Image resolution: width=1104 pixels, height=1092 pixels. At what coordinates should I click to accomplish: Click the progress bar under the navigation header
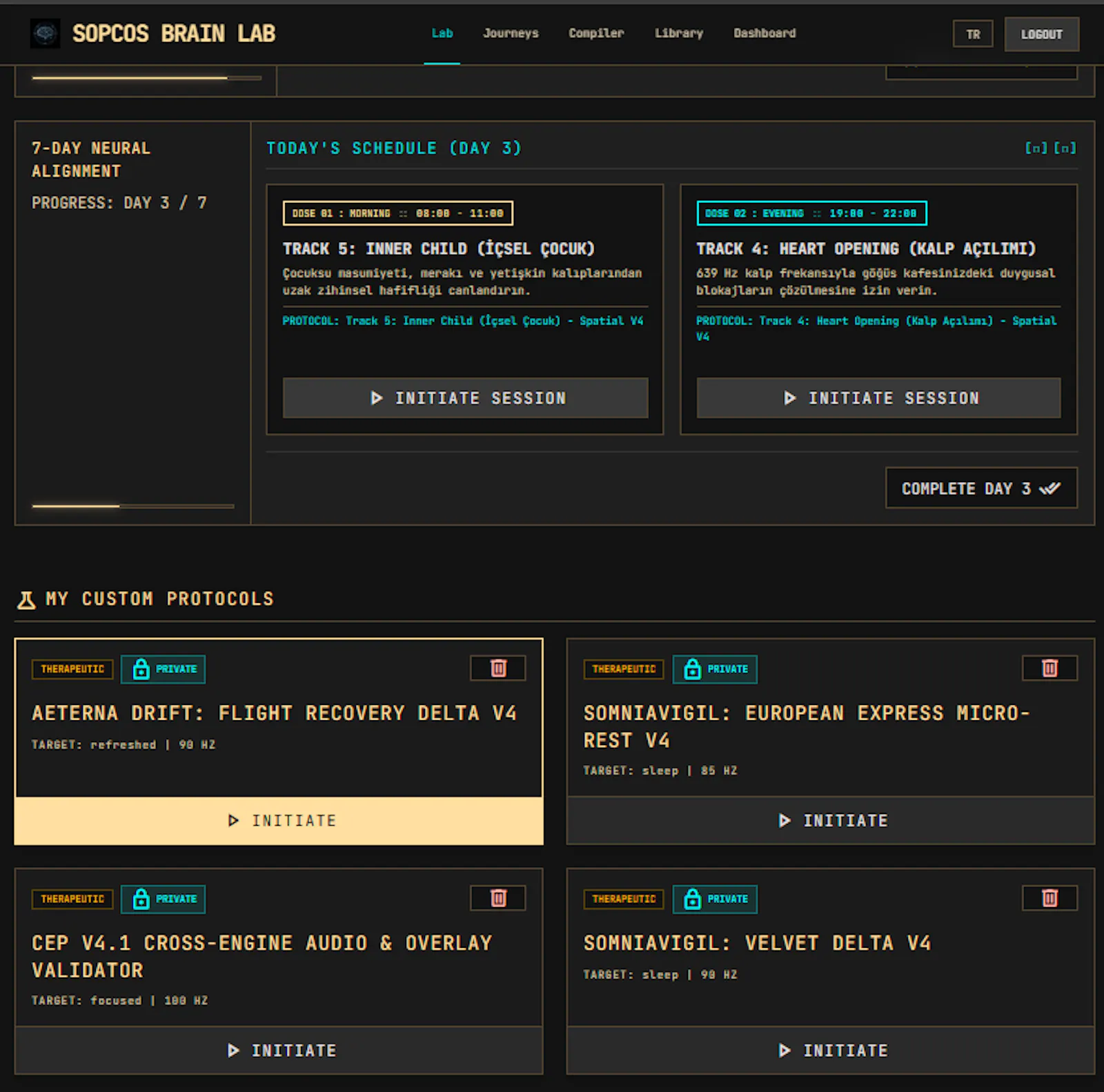(x=146, y=78)
